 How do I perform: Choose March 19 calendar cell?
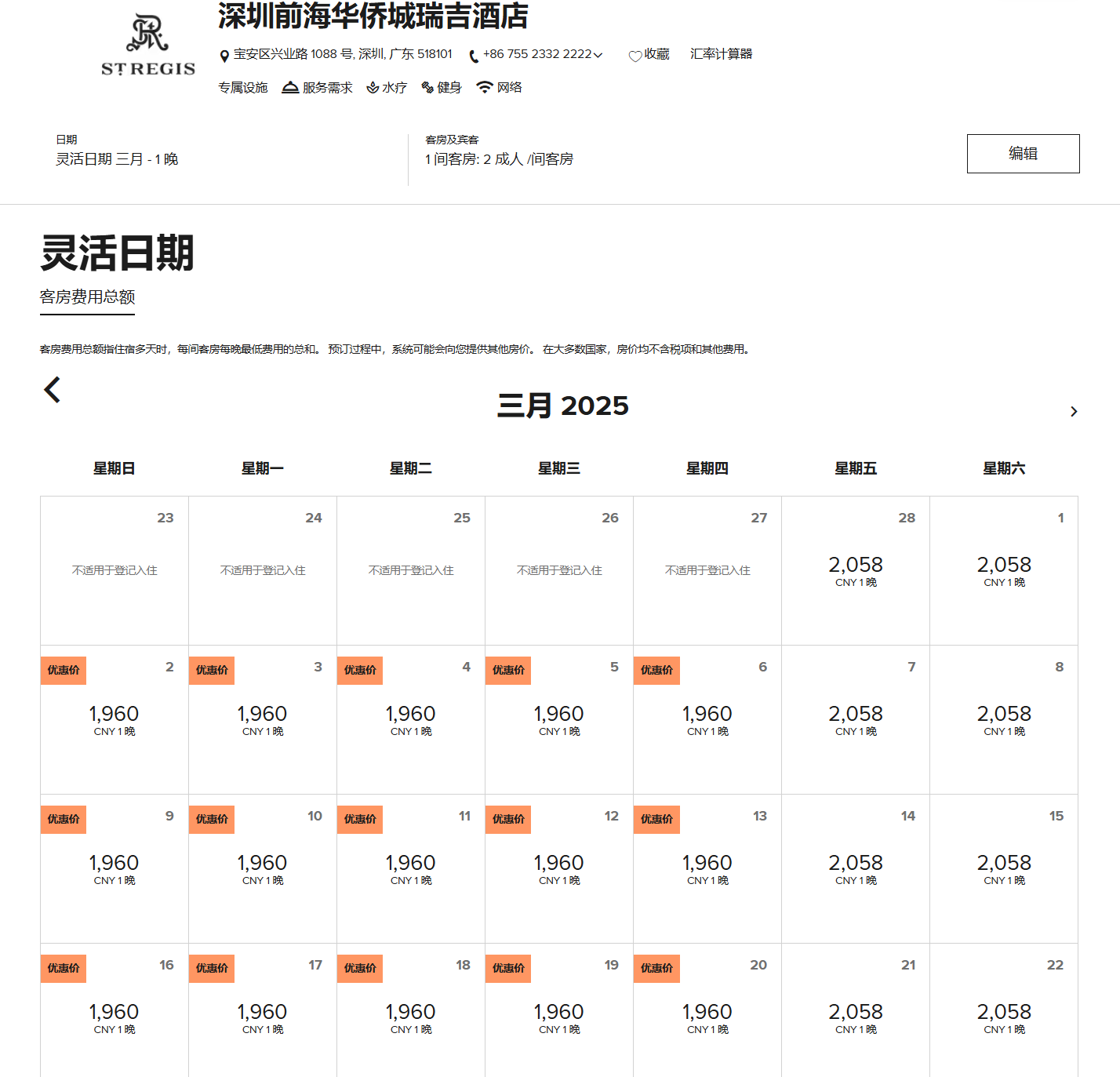559,1010
